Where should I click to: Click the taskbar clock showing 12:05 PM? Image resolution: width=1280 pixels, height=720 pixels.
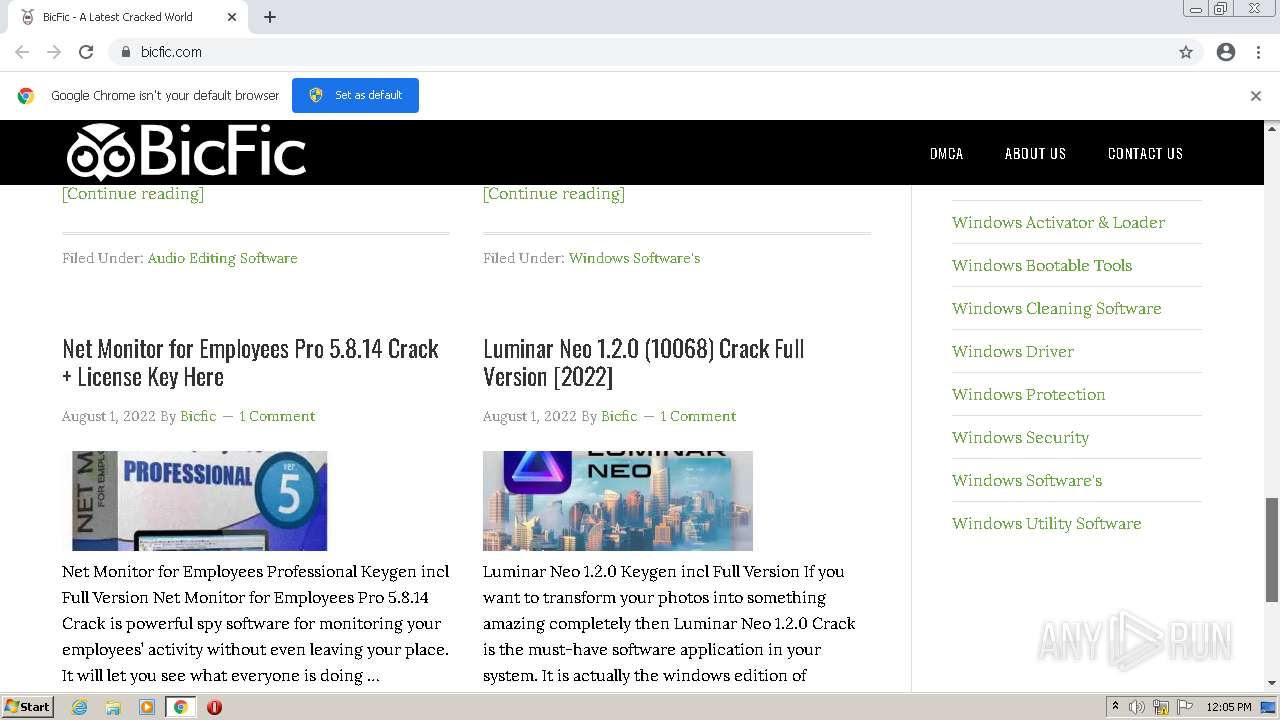pyautogui.click(x=1229, y=707)
